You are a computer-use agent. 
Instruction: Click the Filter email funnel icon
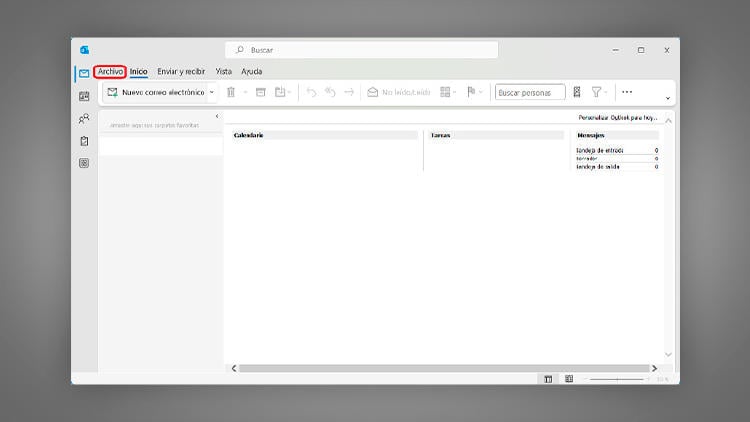click(596, 92)
